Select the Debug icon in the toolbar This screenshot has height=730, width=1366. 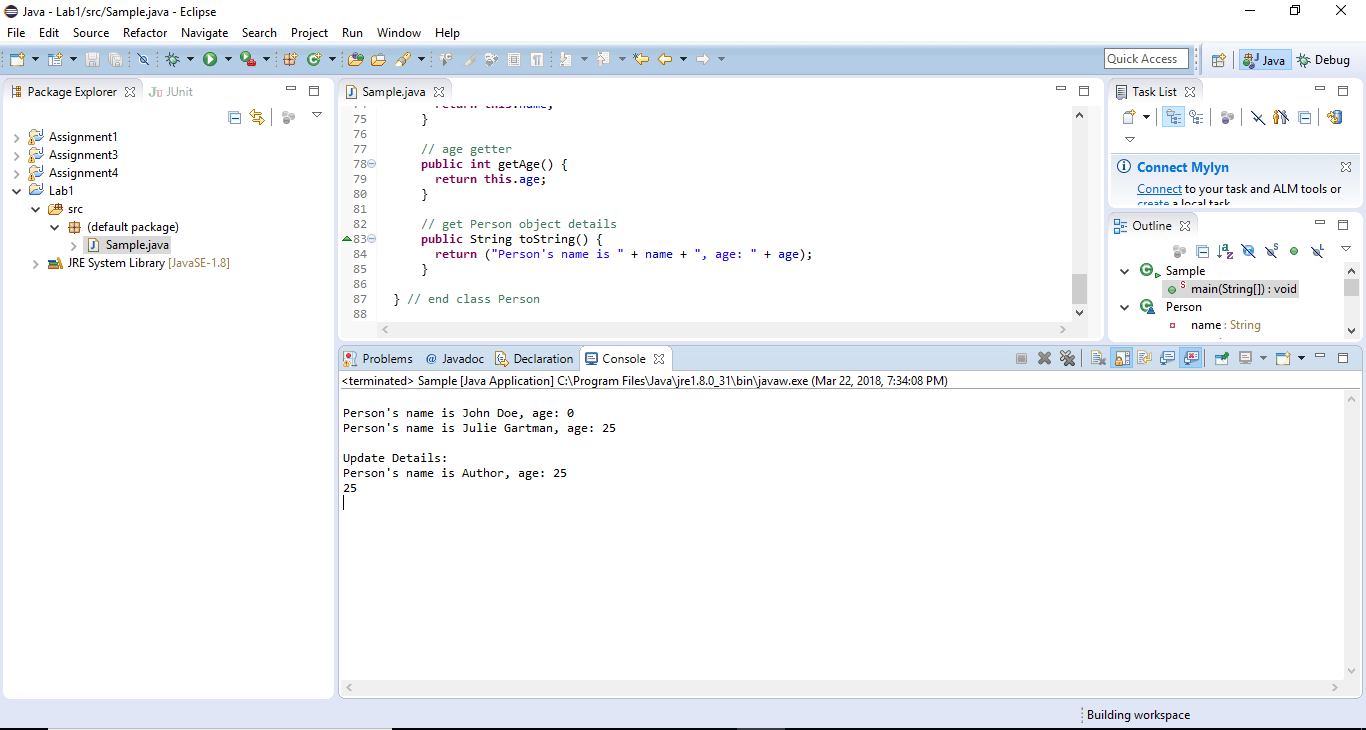(173, 58)
